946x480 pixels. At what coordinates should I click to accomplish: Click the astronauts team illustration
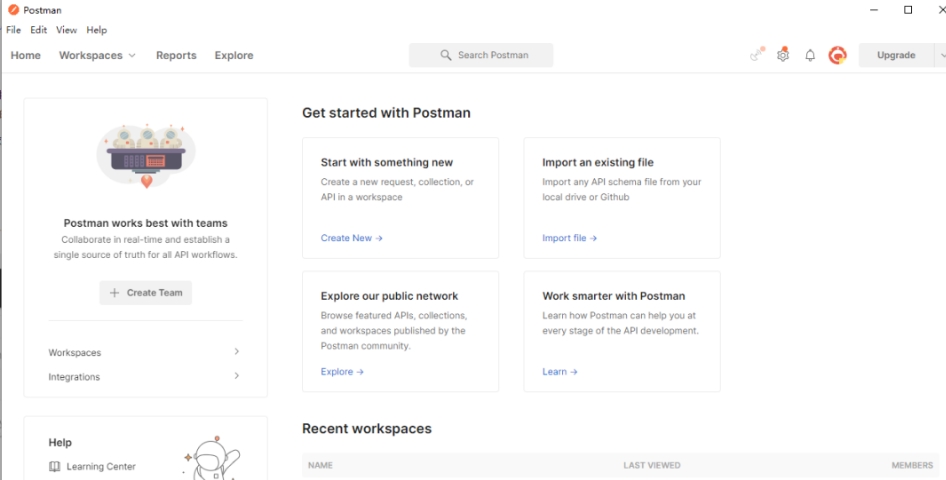pos(146,156)
